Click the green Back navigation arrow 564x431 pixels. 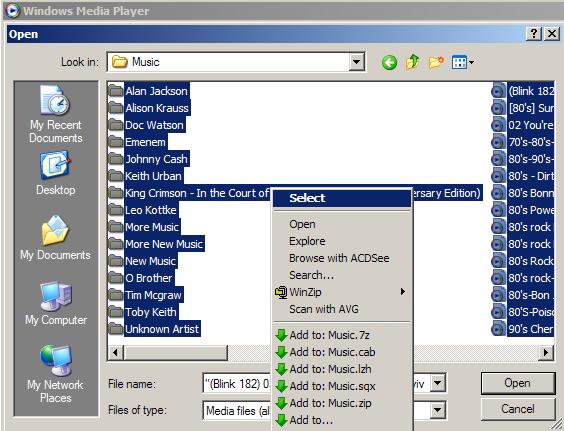[389, 63]
